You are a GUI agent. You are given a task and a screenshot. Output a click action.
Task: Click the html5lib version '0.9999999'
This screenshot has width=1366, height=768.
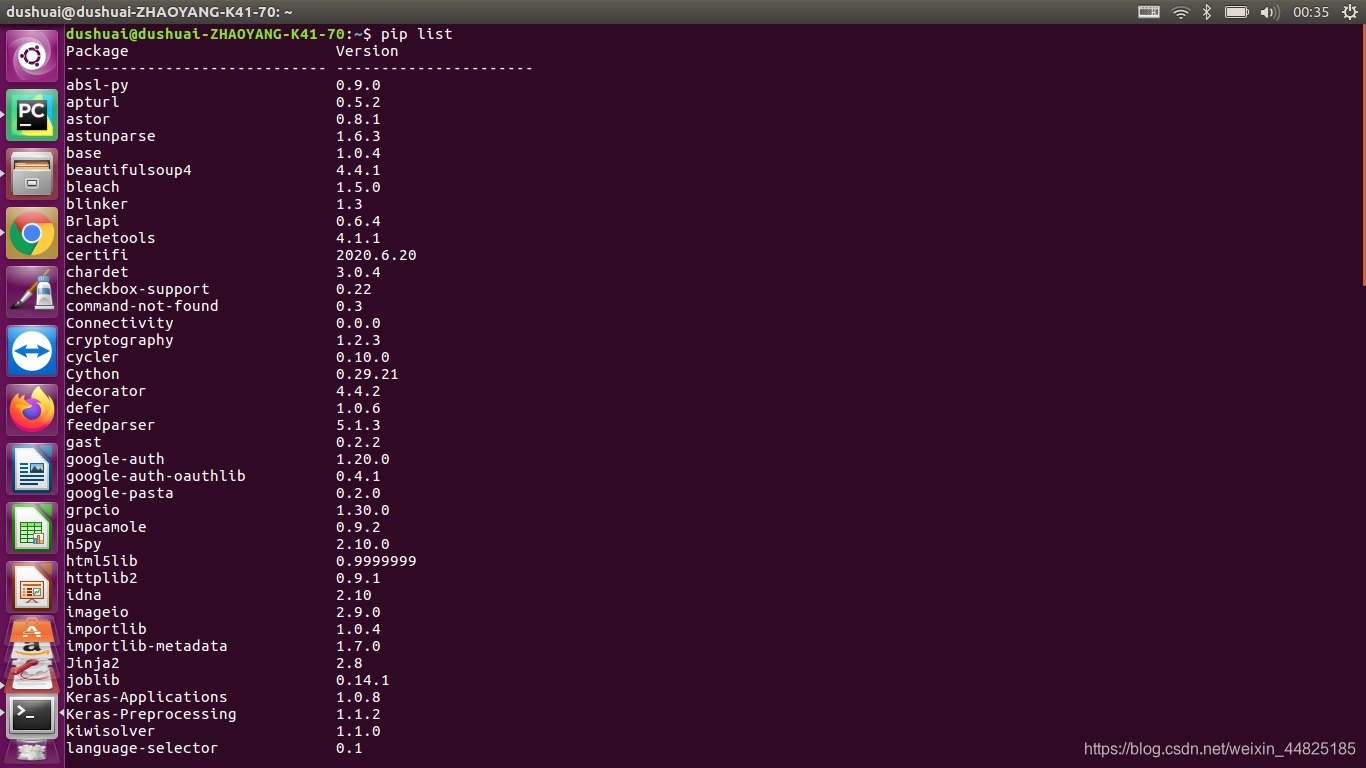[376, 561]
